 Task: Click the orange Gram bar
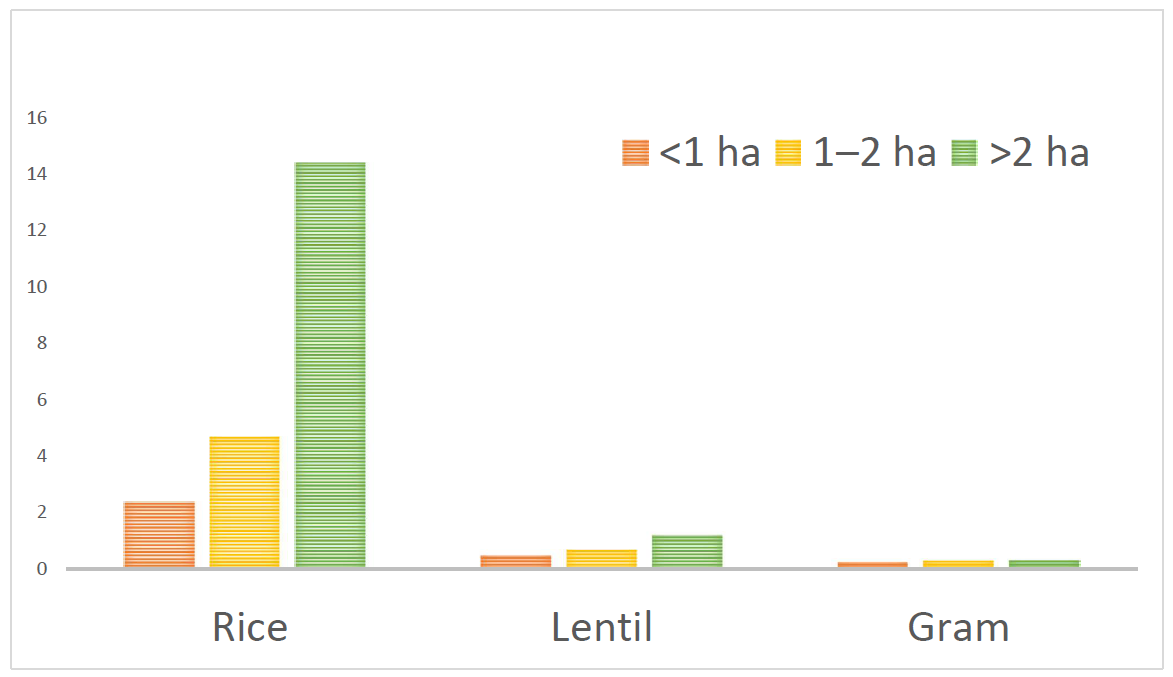(x=873, y=565)
